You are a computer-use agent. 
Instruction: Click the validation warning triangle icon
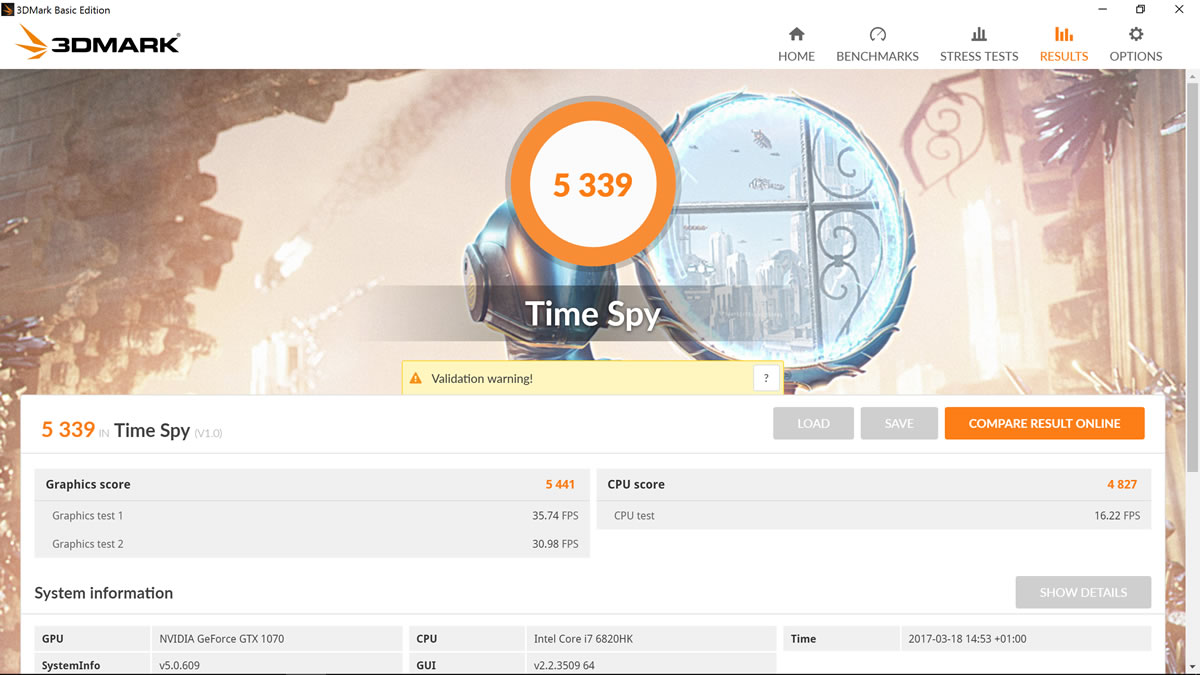[x=415, y=379]
